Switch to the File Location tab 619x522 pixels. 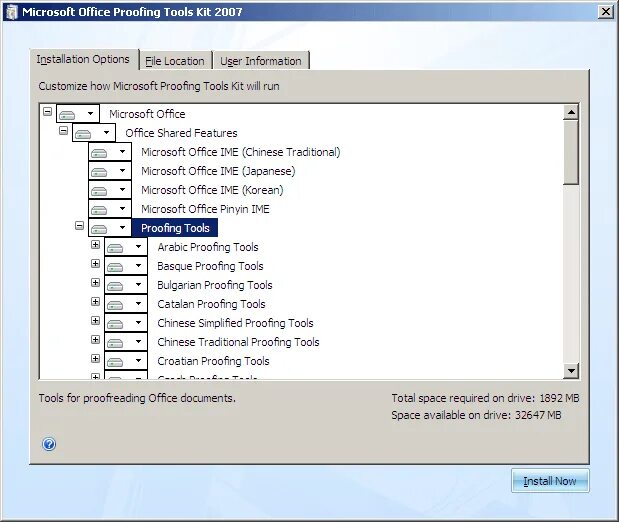click(175, 61)
